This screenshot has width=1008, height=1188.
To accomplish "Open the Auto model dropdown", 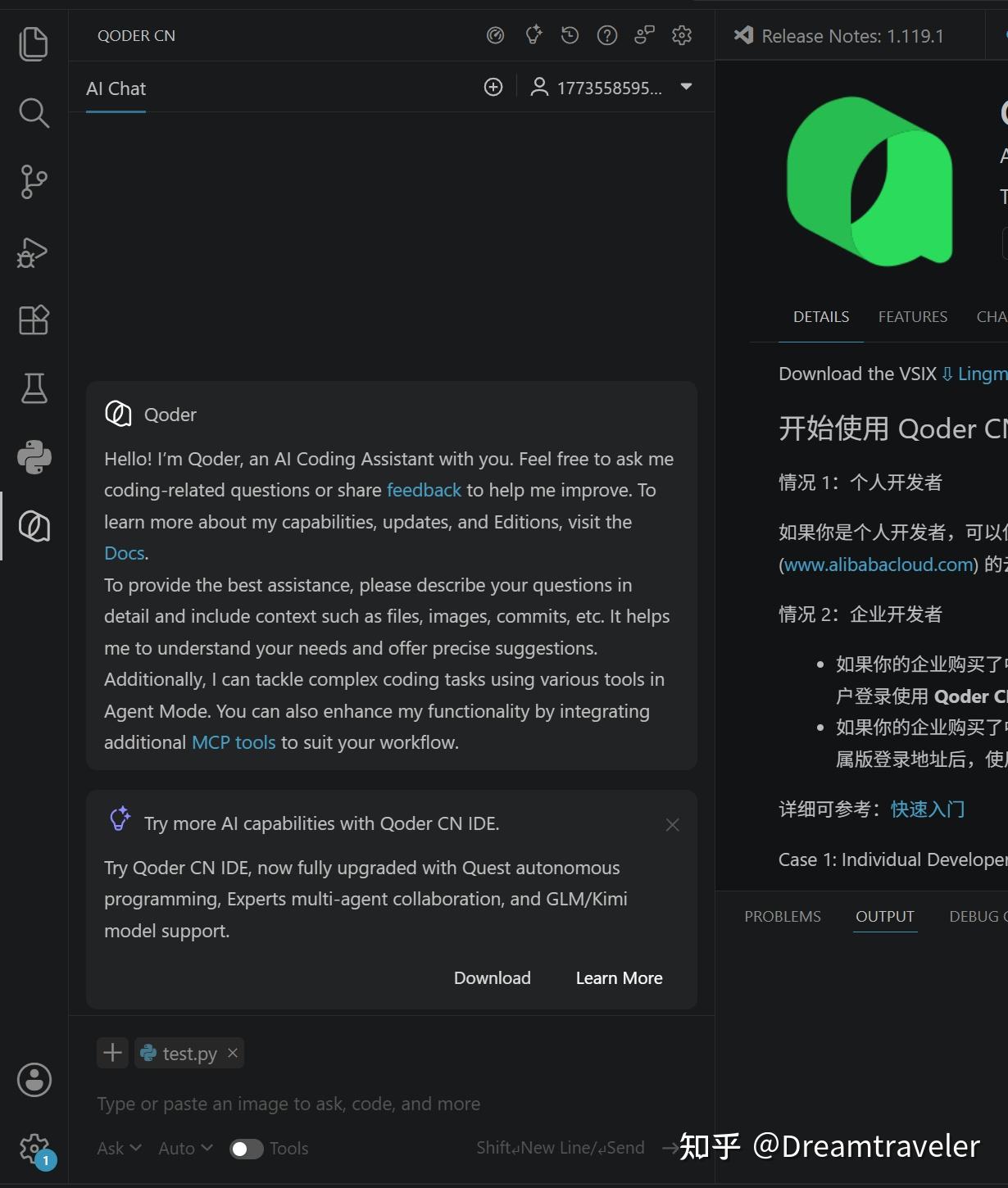I will (x=186, y=1148).
